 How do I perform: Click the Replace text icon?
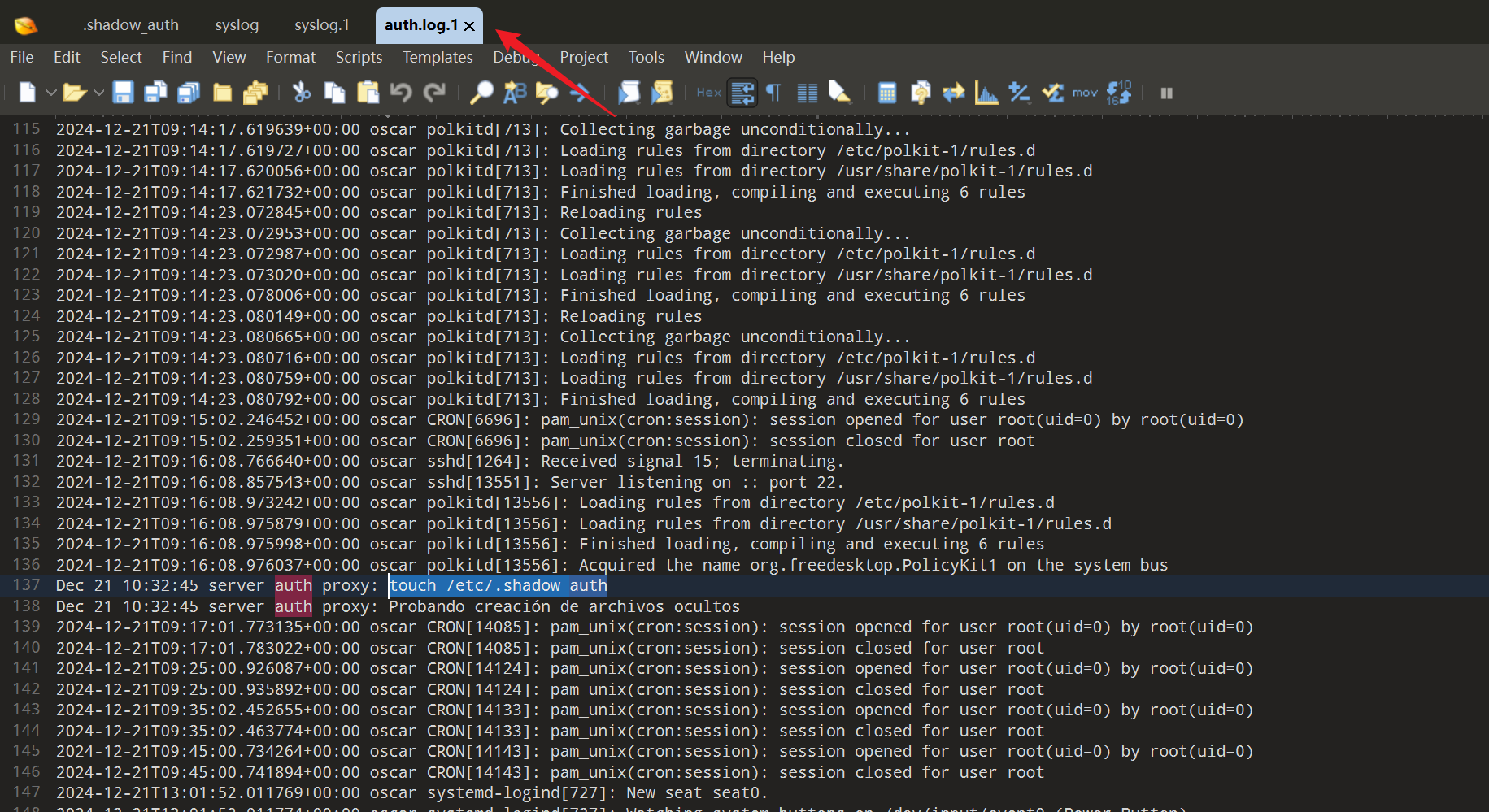coord(515,93)
